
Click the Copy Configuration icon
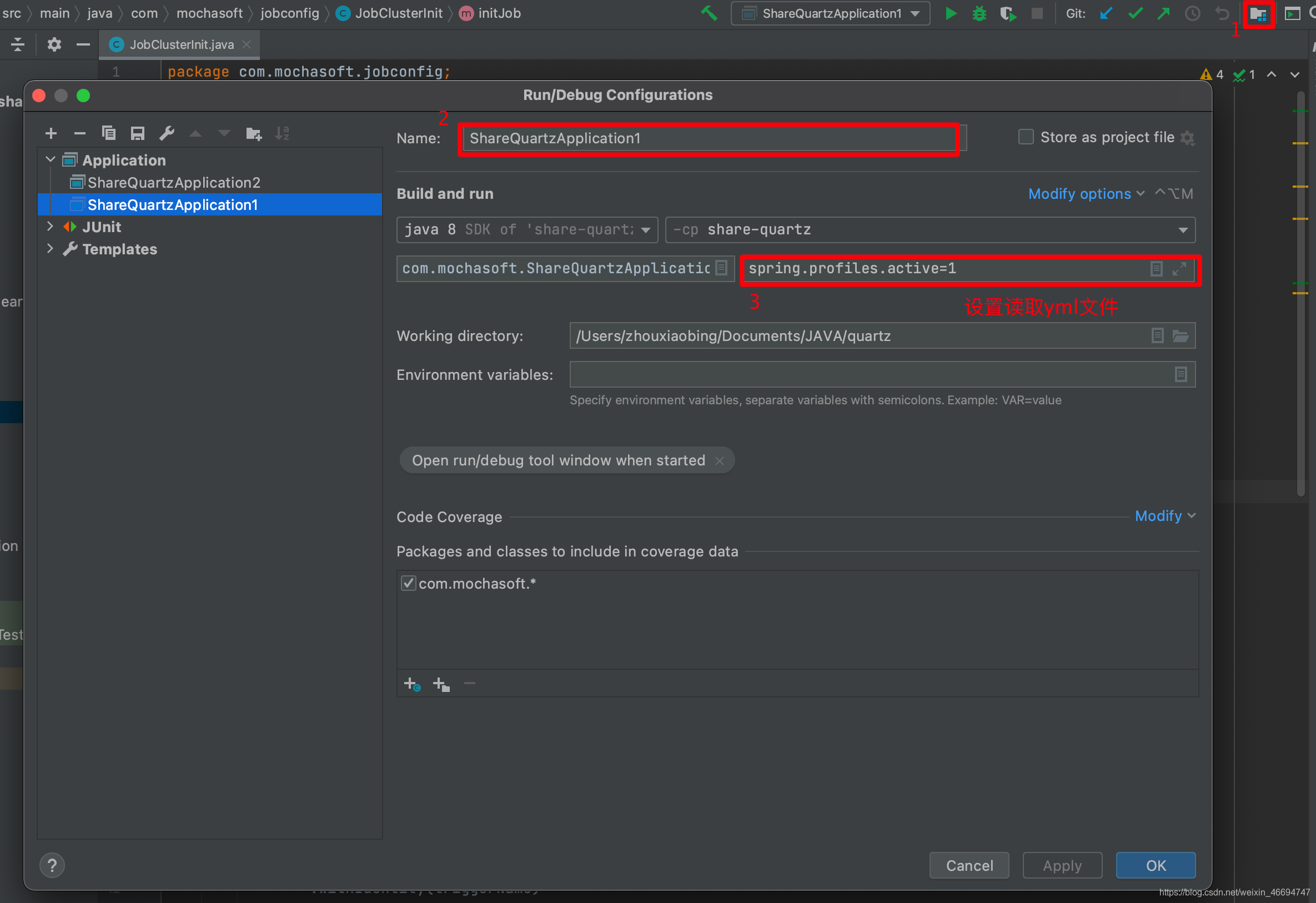(x=109, y=133)
